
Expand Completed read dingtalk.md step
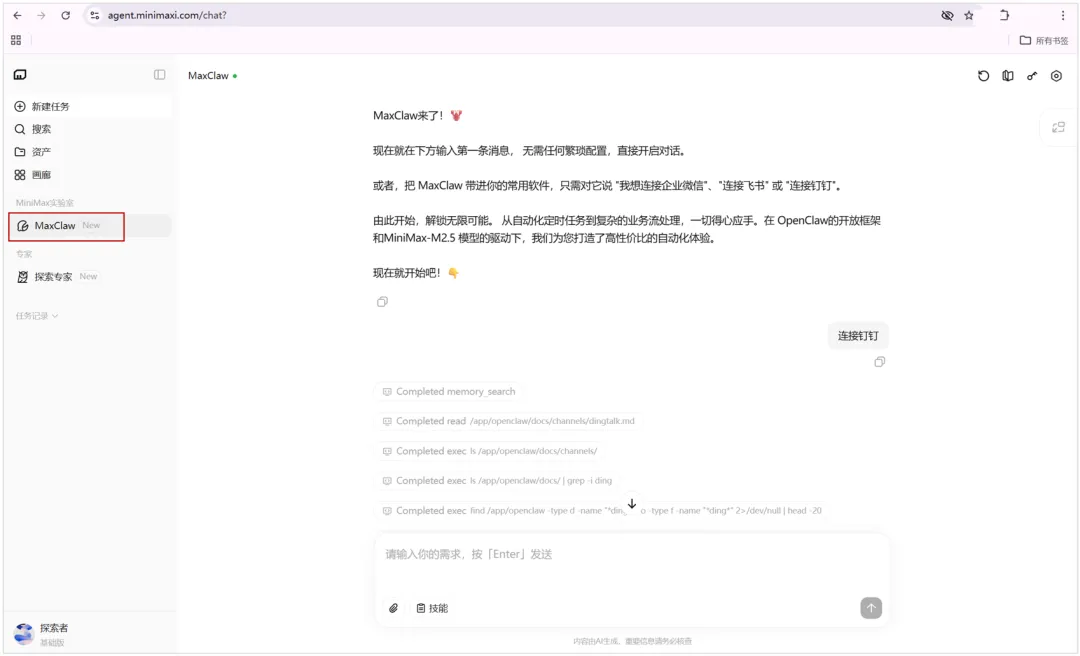coord(508,421)
